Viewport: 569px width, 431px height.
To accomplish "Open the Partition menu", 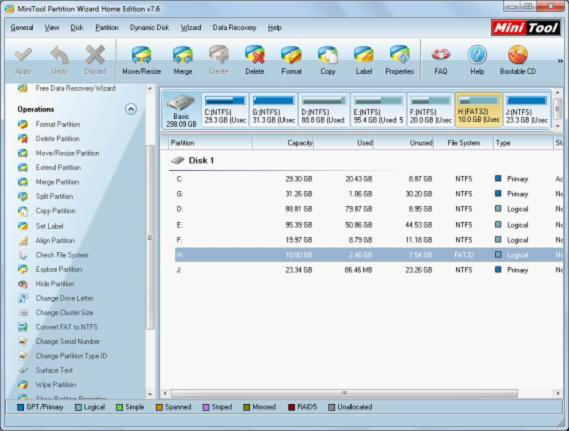I will (107, 28).
